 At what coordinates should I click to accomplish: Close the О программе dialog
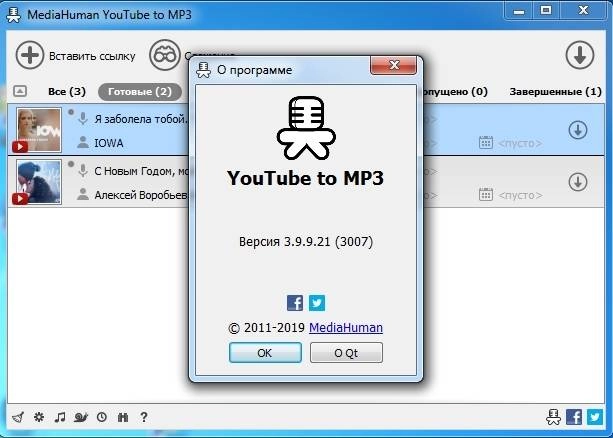[x=393, y=65]
